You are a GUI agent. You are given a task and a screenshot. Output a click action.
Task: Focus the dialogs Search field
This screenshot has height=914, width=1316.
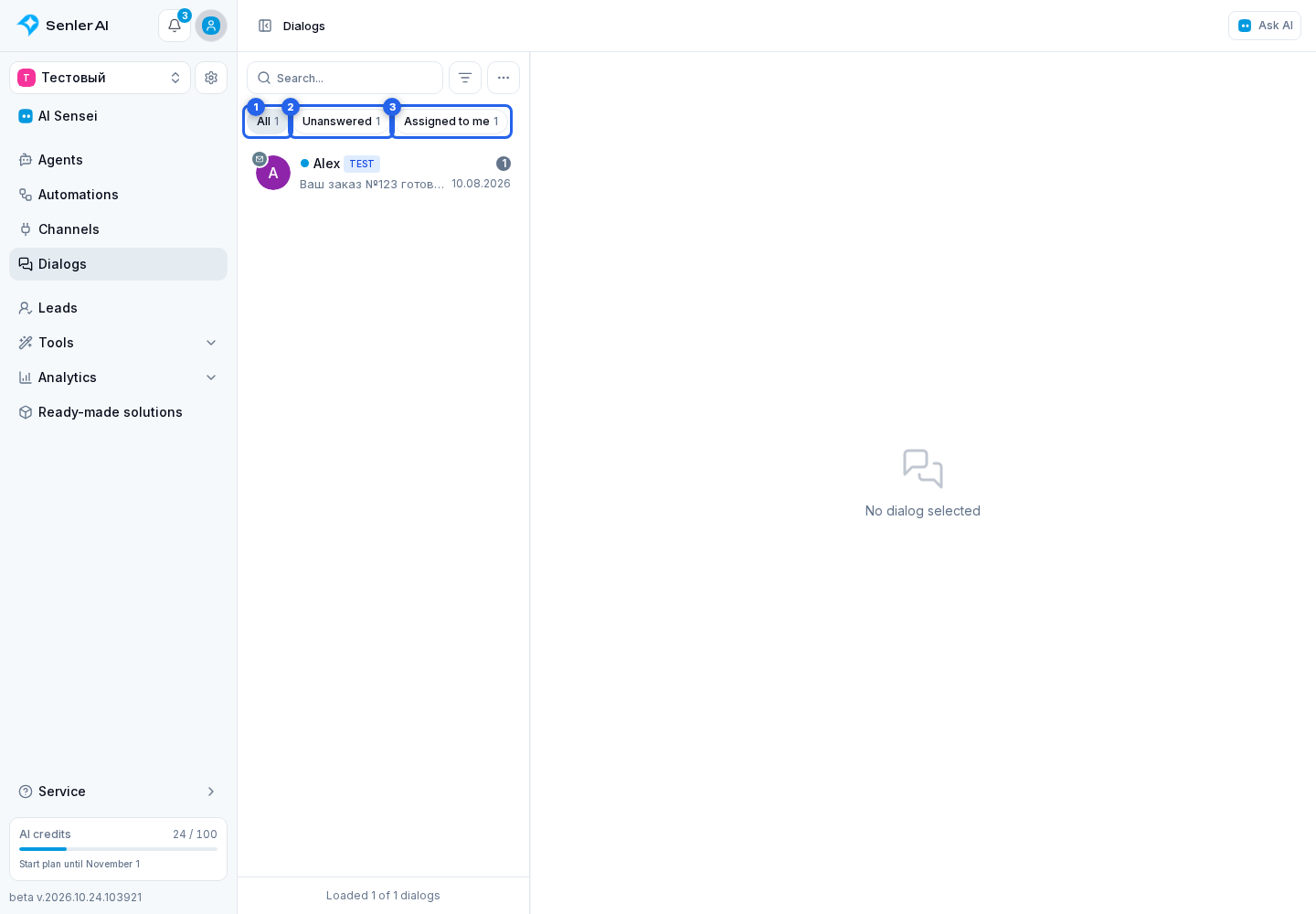click(x=345, y=78)
